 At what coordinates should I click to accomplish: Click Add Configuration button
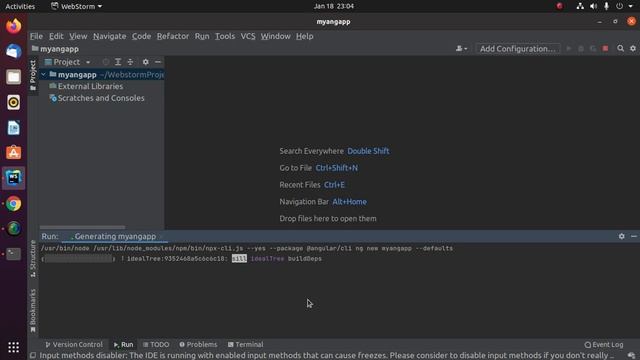pos(518,49)
